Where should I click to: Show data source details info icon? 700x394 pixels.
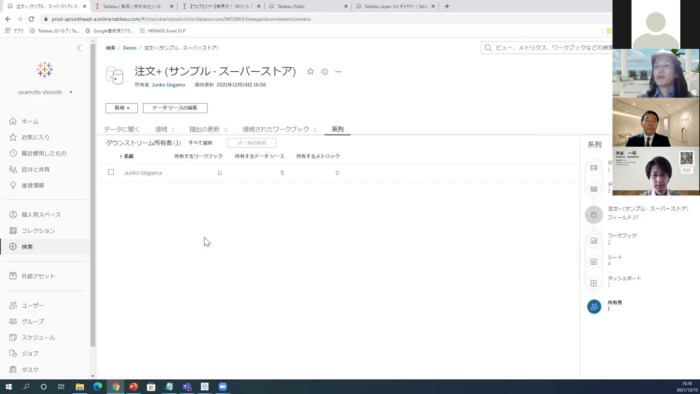pos(325,71)
